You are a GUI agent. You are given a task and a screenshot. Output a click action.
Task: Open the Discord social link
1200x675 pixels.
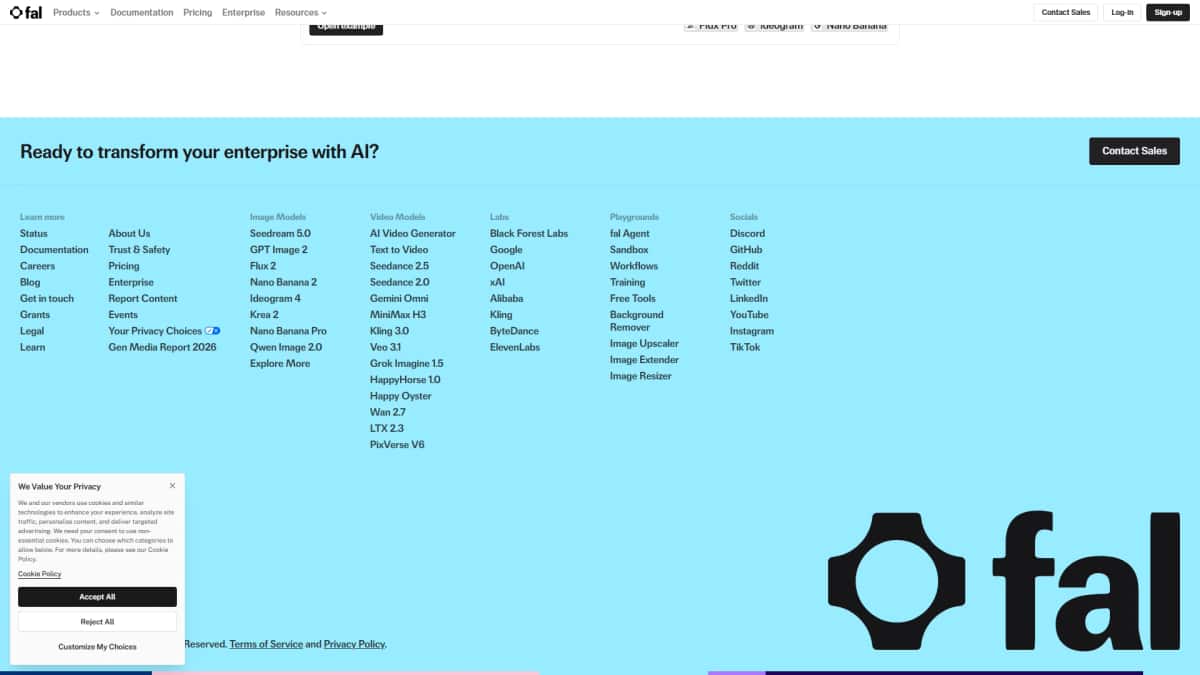[747, 234]
